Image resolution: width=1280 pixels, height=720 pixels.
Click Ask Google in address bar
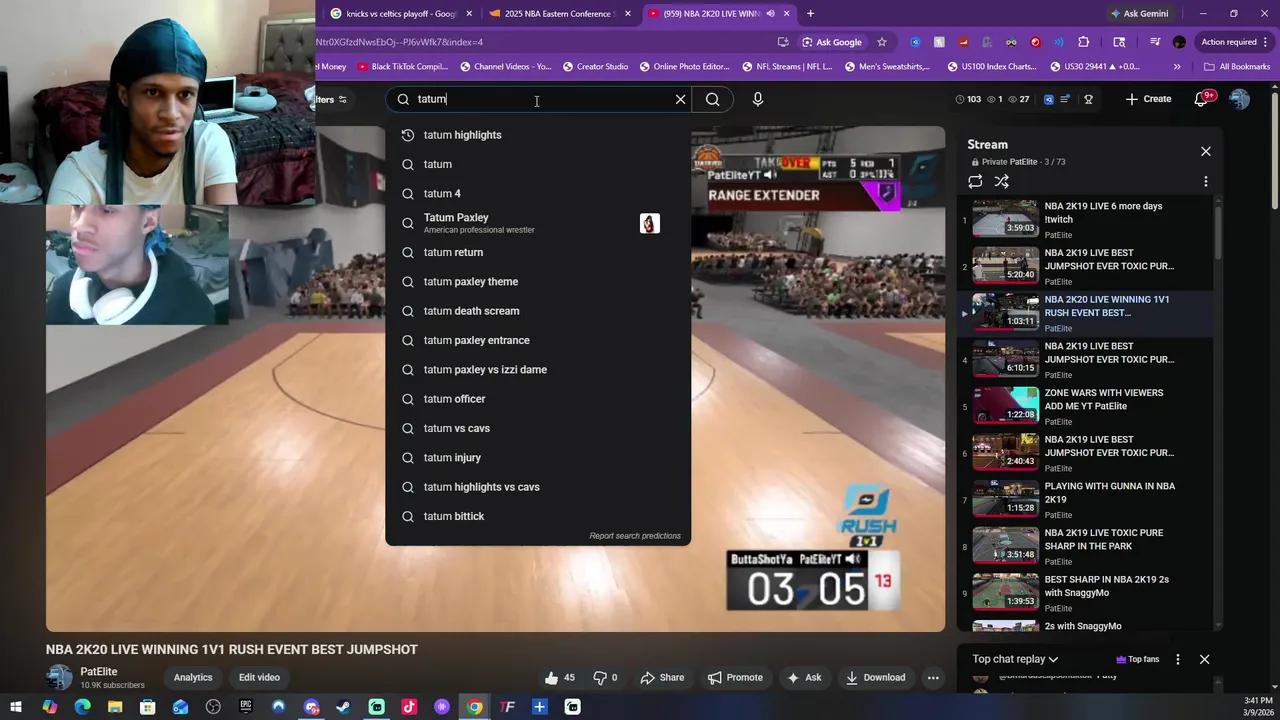pos(831,42)
